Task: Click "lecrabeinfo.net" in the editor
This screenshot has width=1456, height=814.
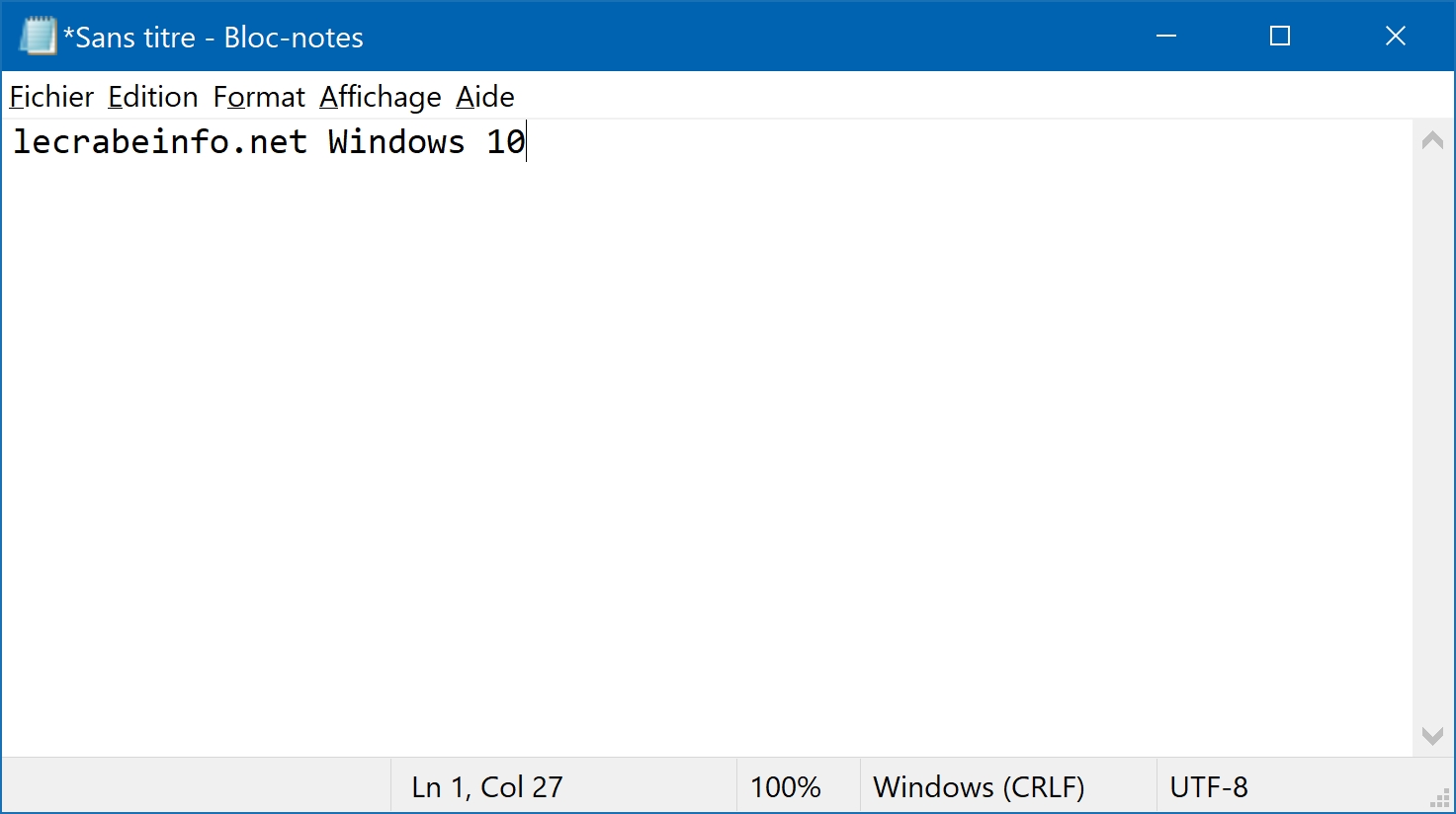Action: tap(160, 142)
